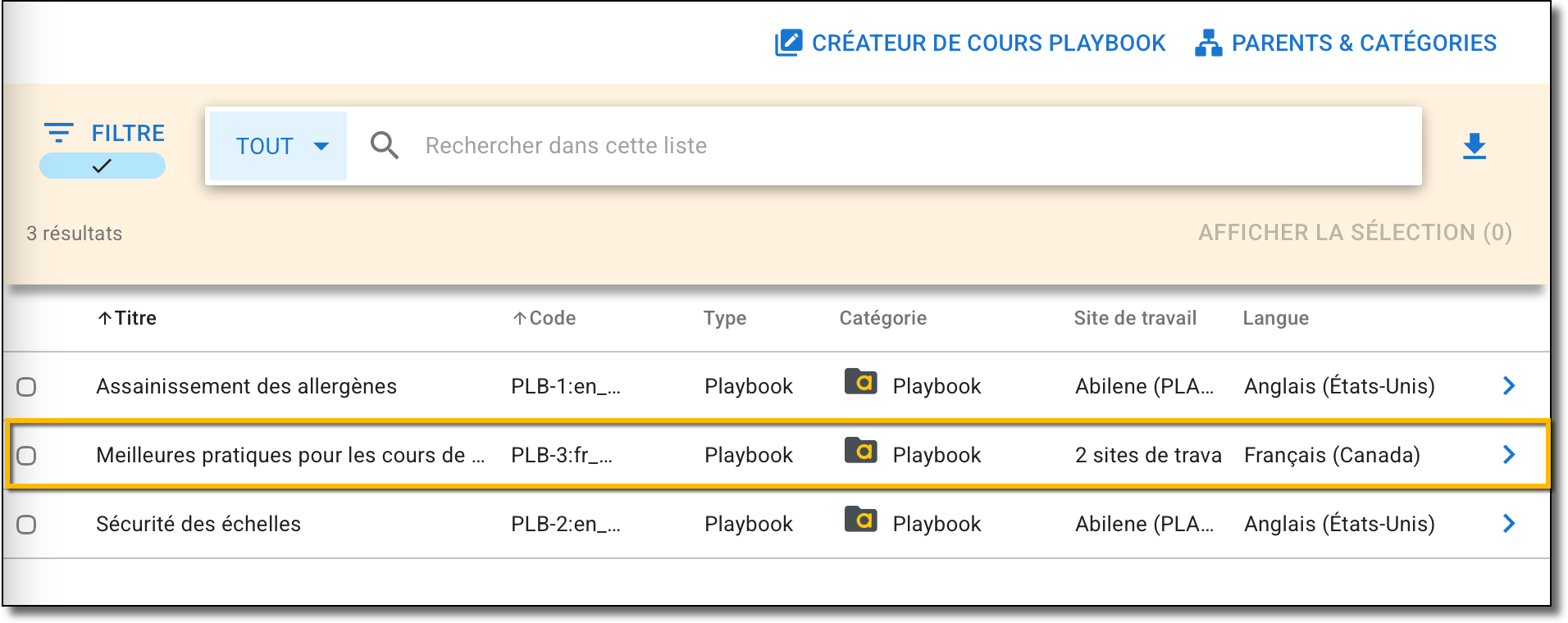Click the Playbook course creator edit icon
This screenshot has width=1568, height=623.
click(788, 43)
